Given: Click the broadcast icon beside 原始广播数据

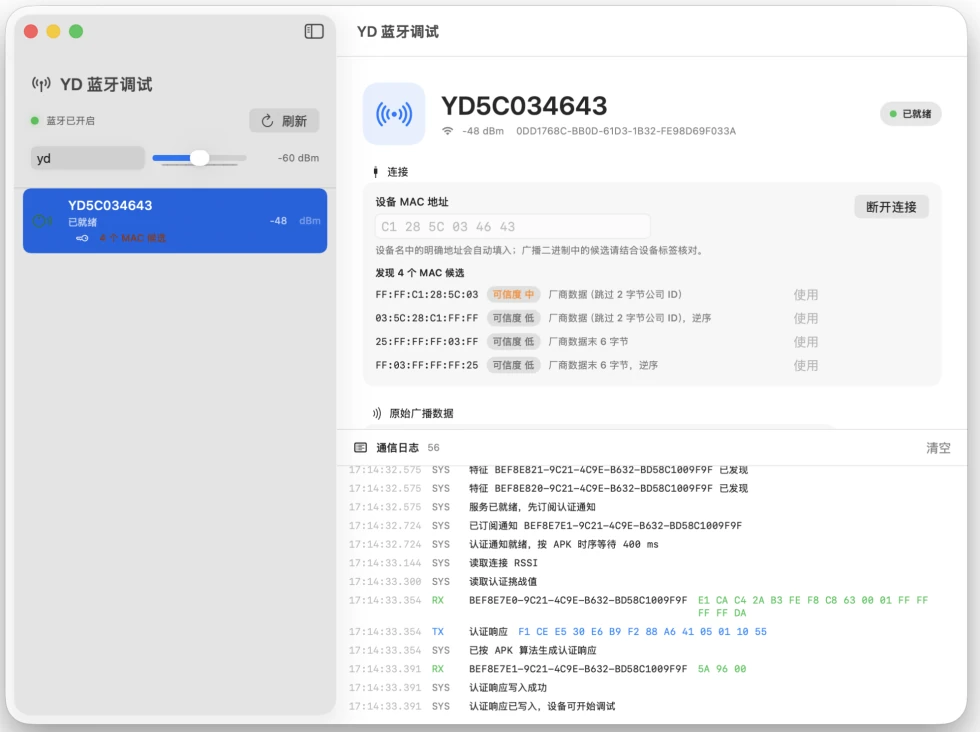Looking at the screenshot, I should coord(376,413).
